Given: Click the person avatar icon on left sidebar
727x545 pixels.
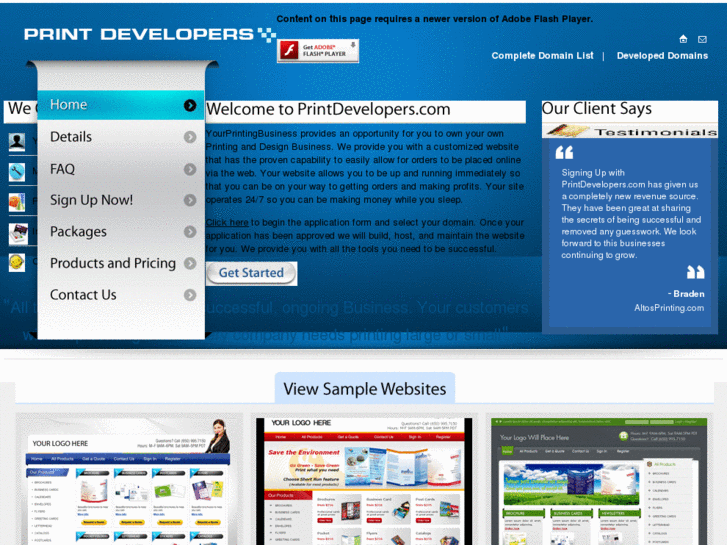Looking at the screenshot, I should coord(17,141).
